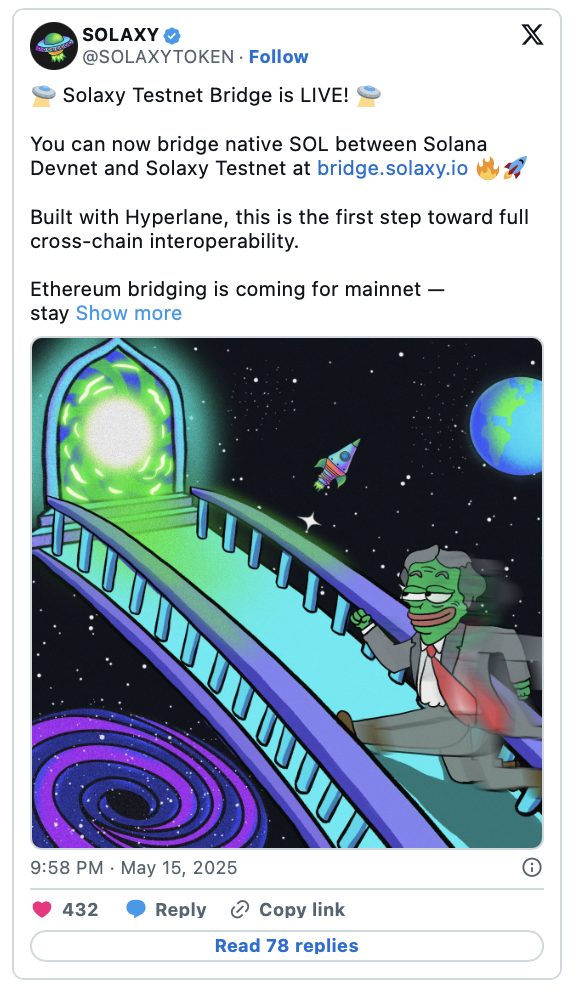Click the Read 78 replies button

tap(286, 946)
